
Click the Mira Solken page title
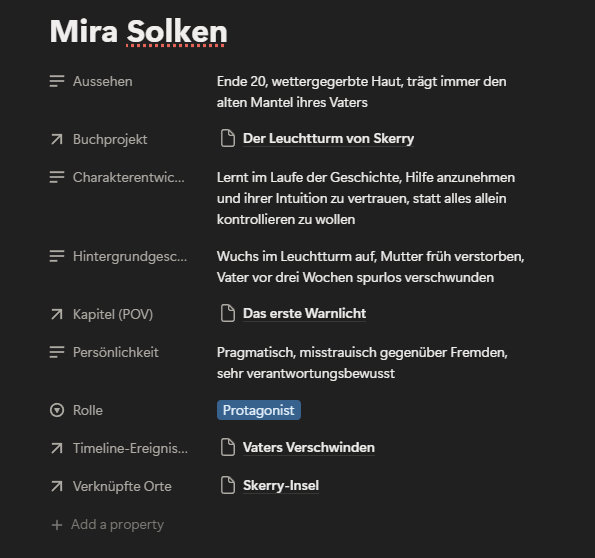point(139,31)
